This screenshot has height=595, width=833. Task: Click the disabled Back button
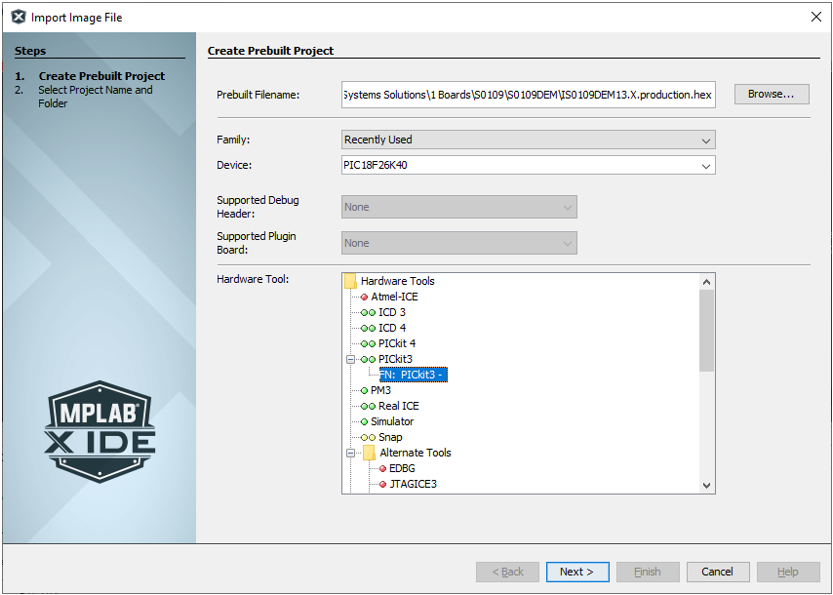507,572
